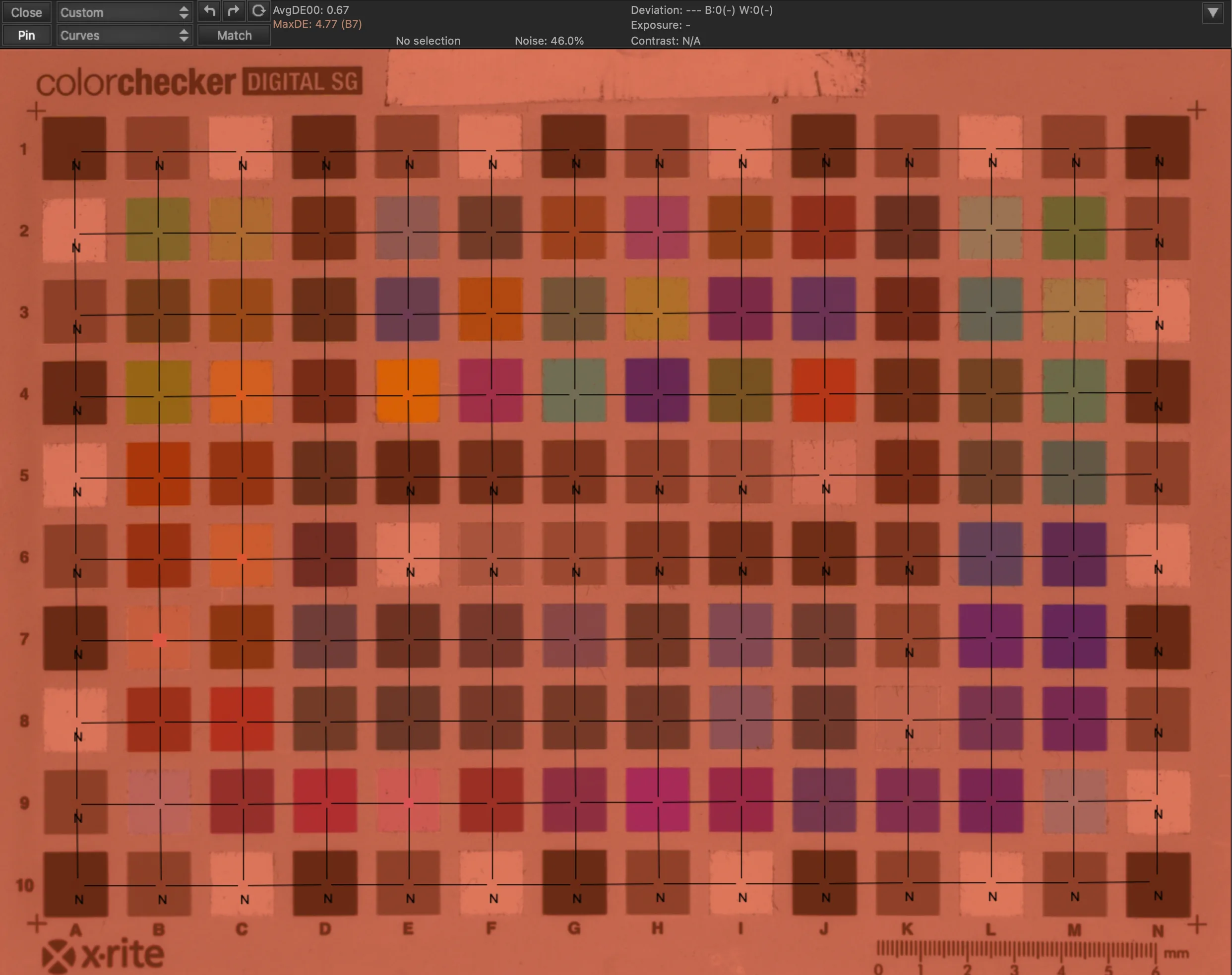
Task: Click the Exposure readout text
Action: tap(661, 25)
